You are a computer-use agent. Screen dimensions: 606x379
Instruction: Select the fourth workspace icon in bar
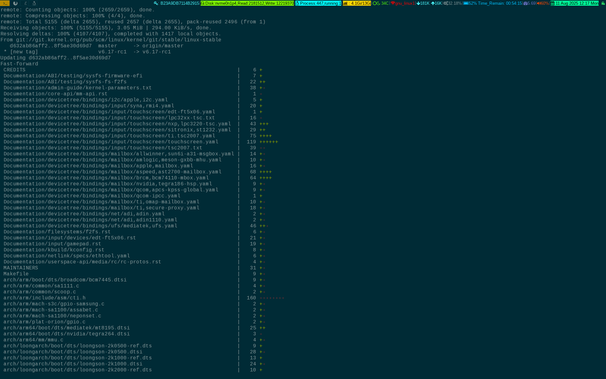[x=34, y=3]
